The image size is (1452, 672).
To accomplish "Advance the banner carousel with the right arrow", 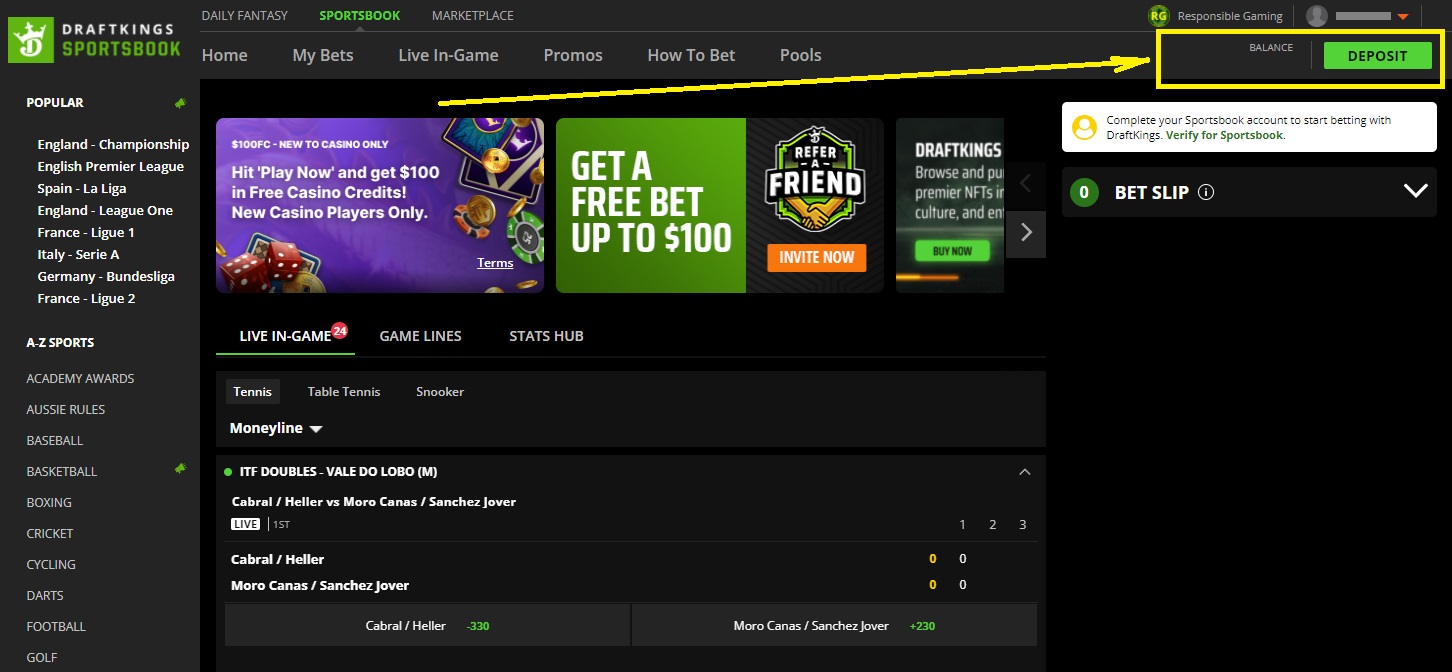I will coord(1026,233).
